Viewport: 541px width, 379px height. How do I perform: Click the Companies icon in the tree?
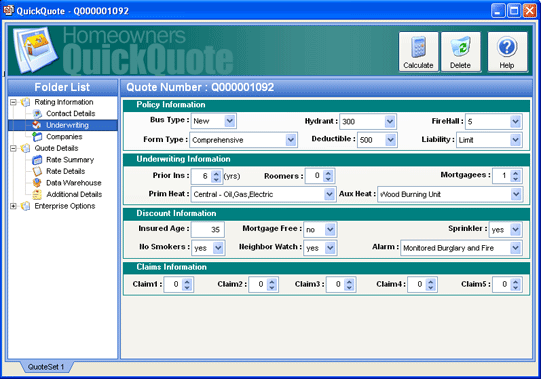tap(37, 137)
